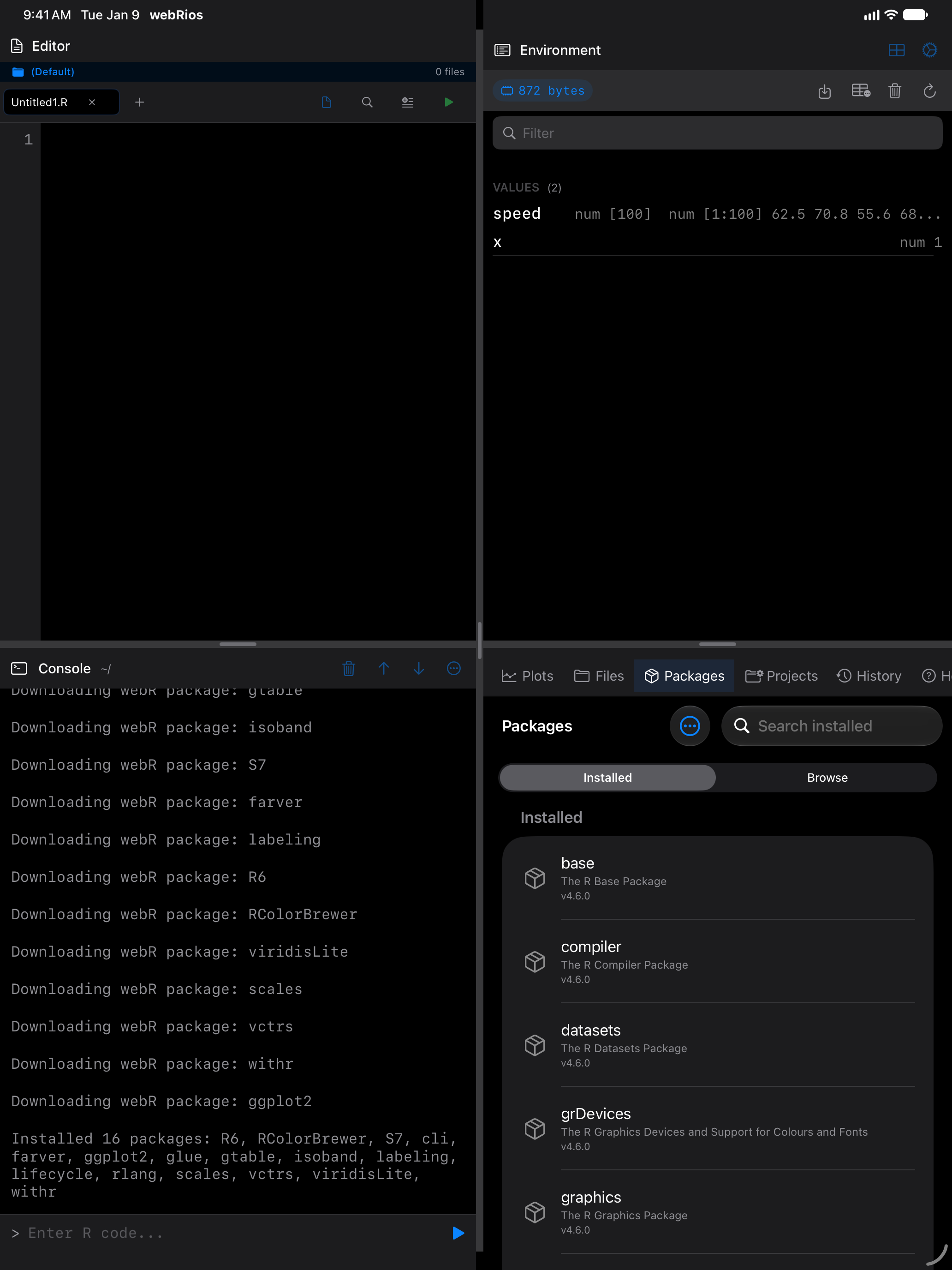Screen dimensions: 952x1270
Task: Click the Editor document icon
Action: (x=17, y=46)
